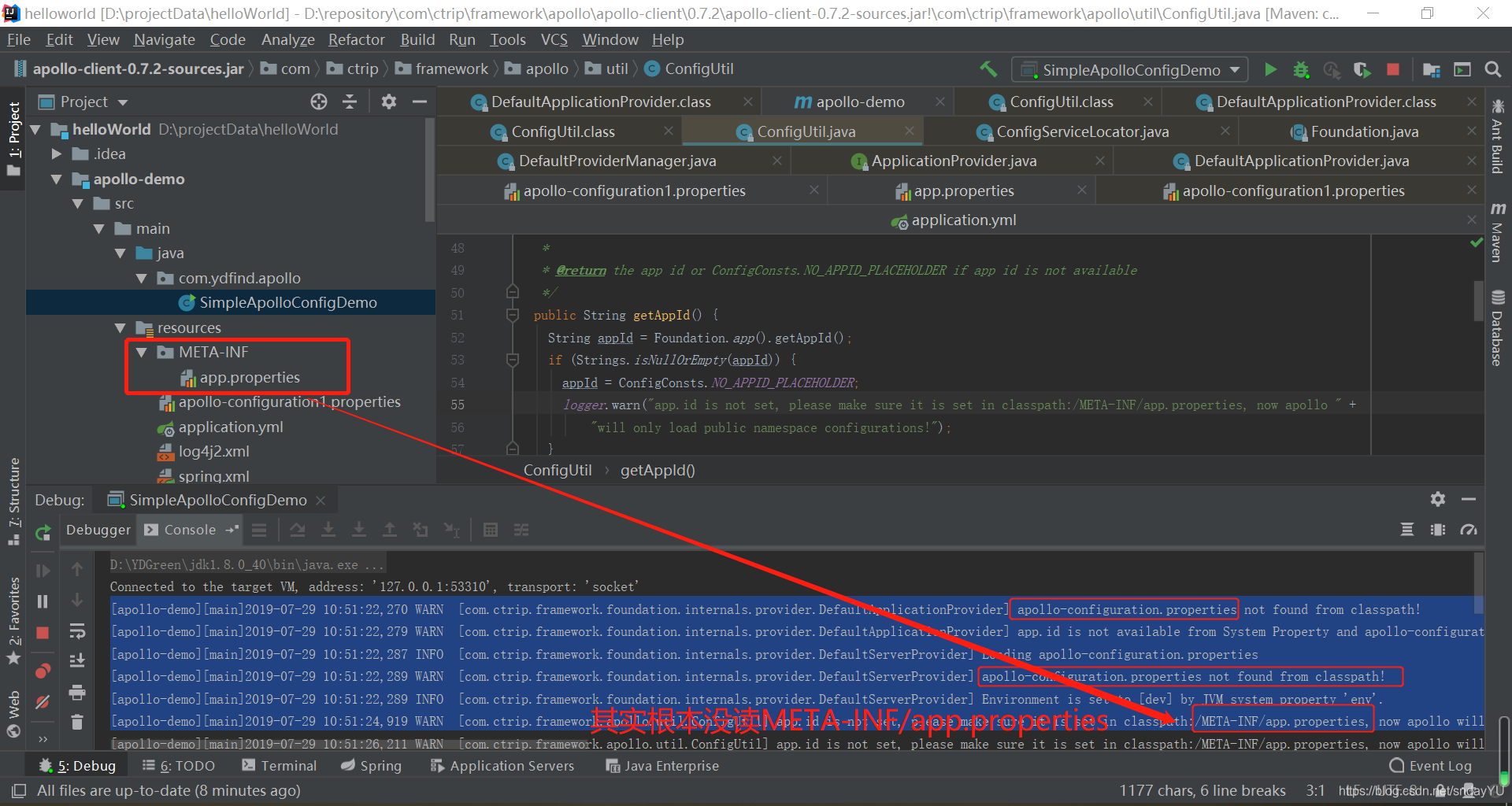Open Maven side tool window
The height and width of the screenshot is (806, 1512).
tap(1497, 232)
